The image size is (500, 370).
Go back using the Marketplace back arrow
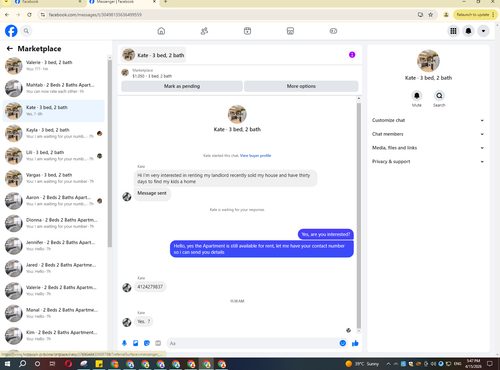(x=10, y=49)
